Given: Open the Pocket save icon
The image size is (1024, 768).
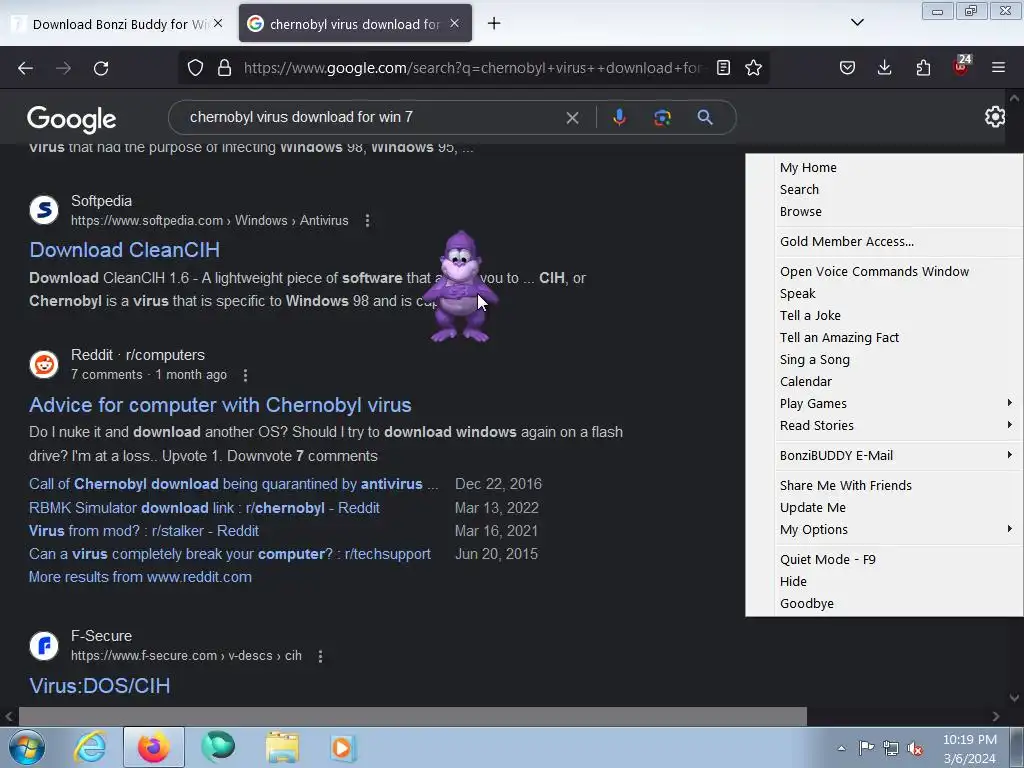Looking at the screenshot, I should tap(847, 68).
